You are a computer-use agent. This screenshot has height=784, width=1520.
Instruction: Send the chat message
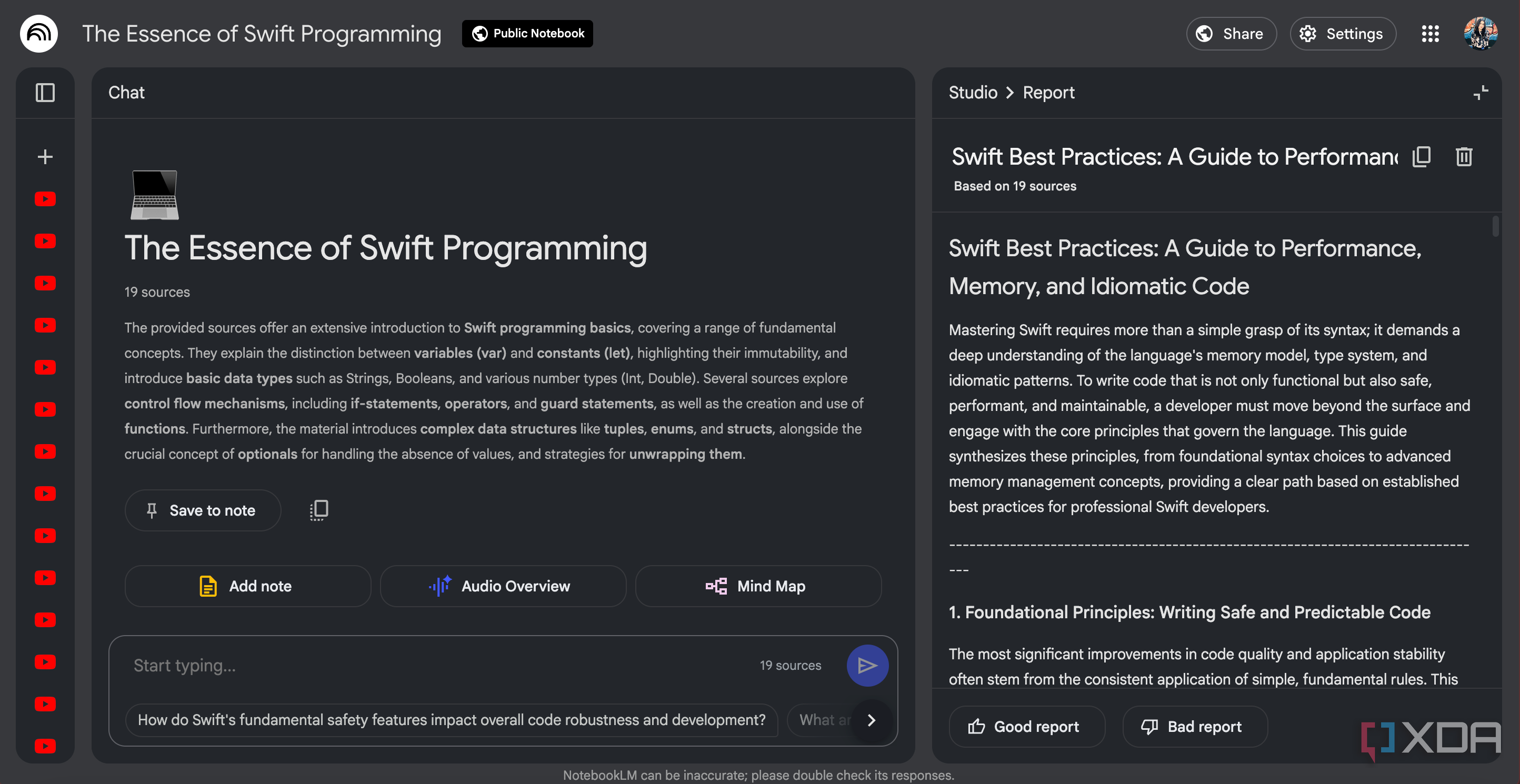[x=867, y=666]
